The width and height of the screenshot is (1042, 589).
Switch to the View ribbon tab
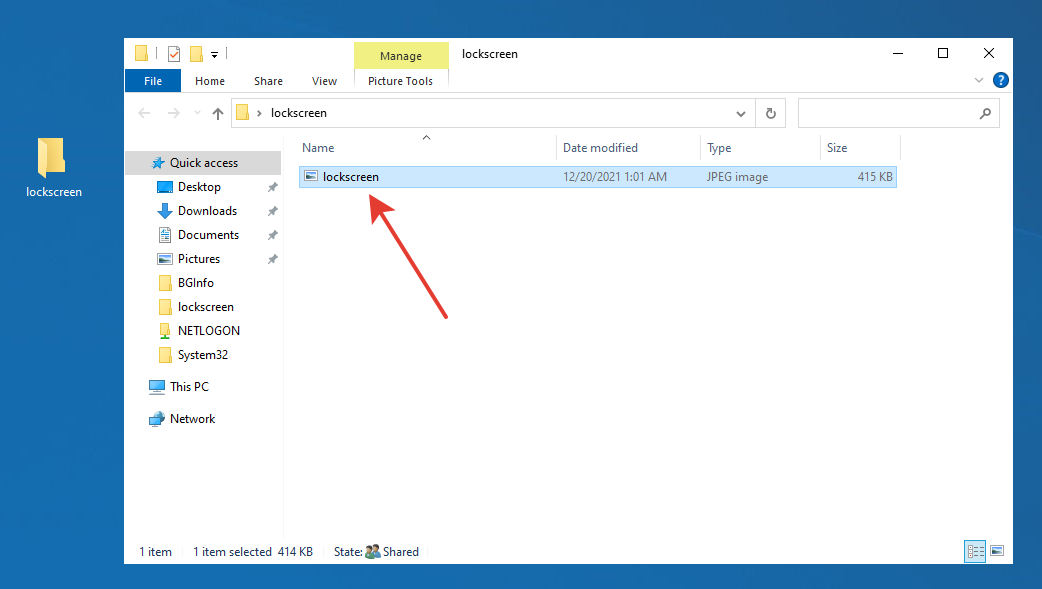pos(324,81)
